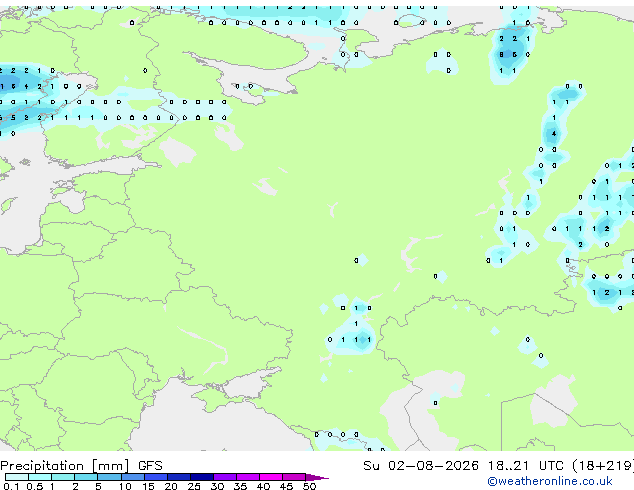
Task: Click the 0.5–1 mm legend color box
Action: (40, 477)
